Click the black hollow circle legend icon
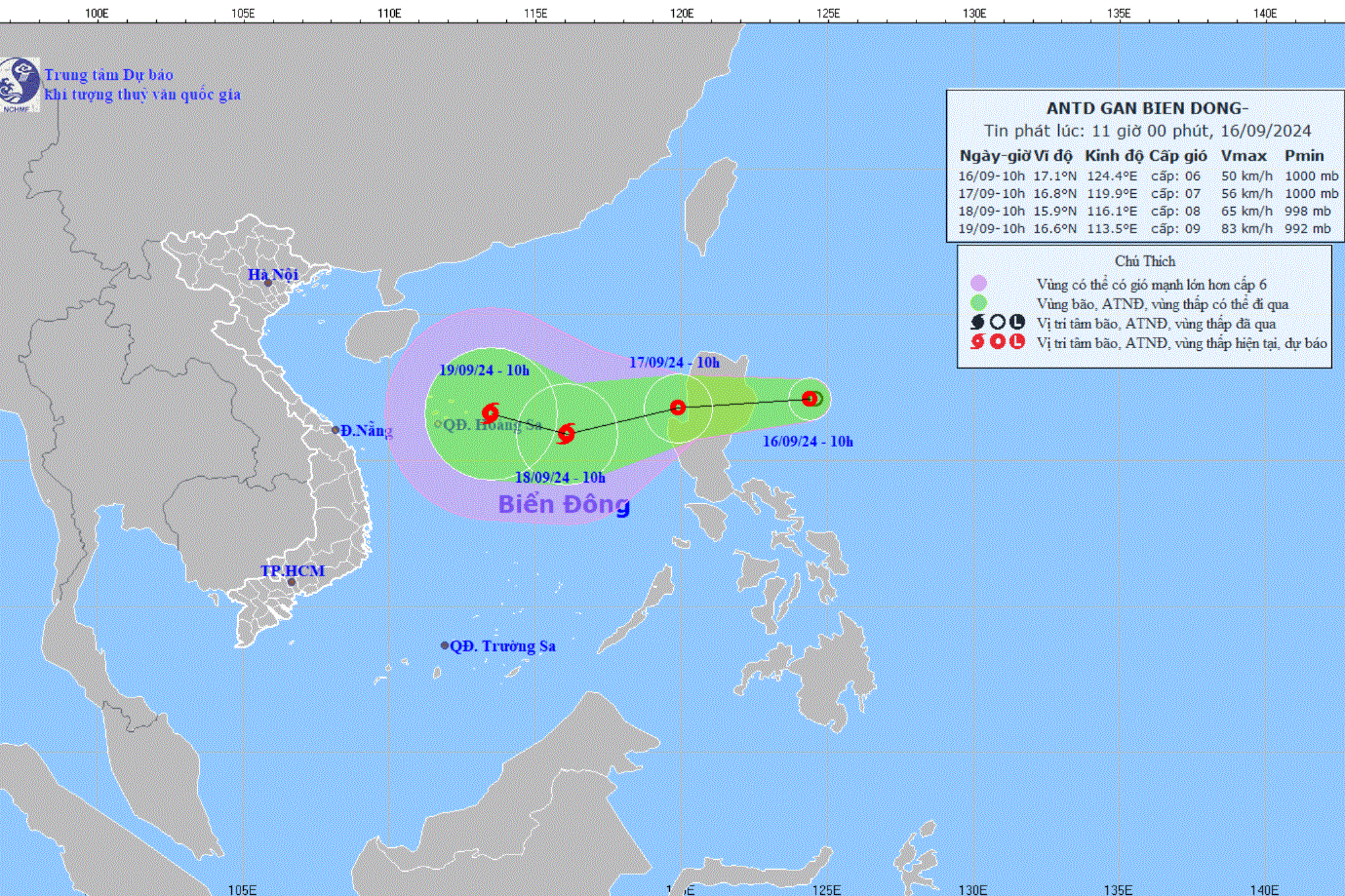This screenshot has height=896, width=1345. coord(998,322)
